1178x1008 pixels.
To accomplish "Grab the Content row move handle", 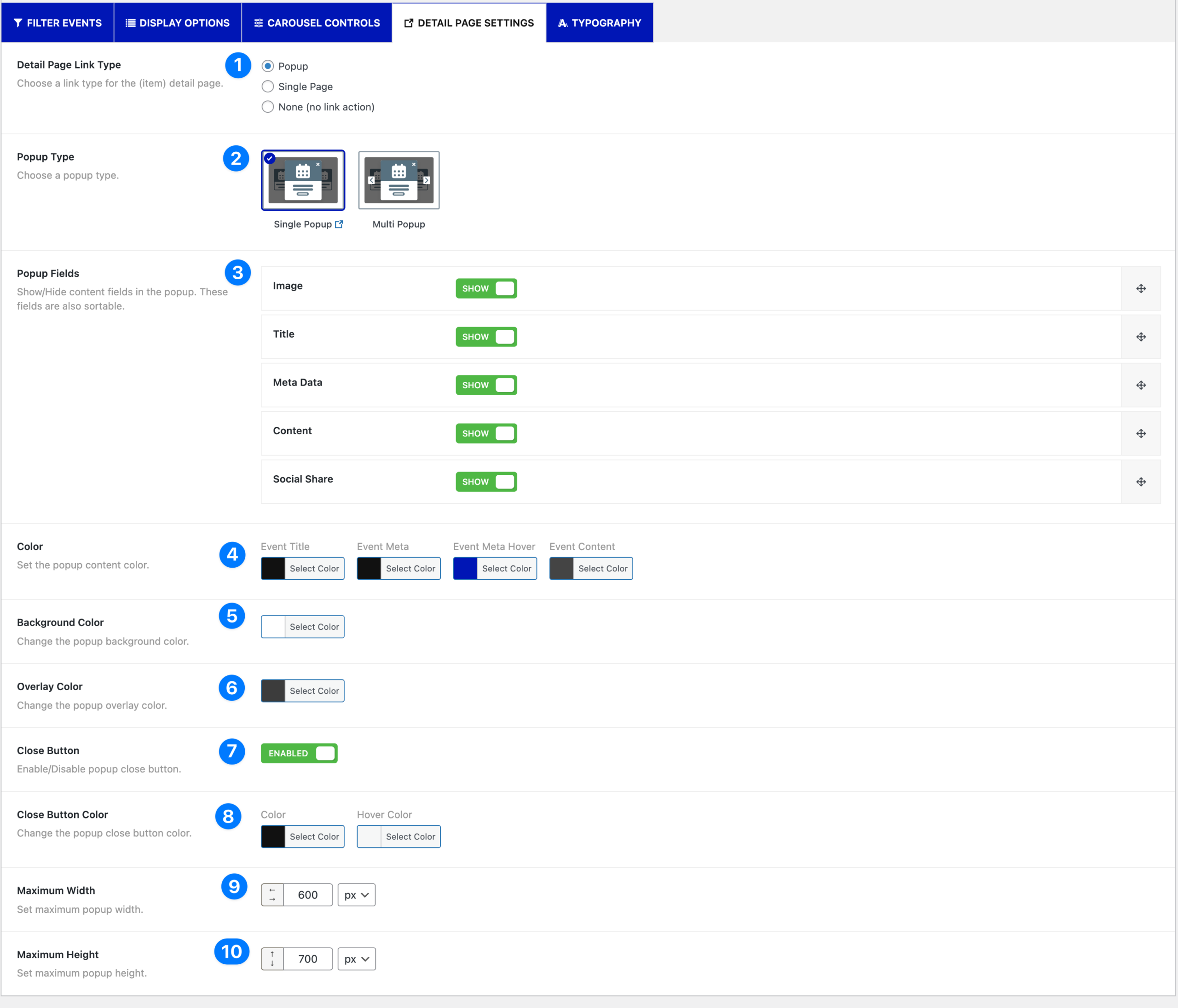I will (x=1141, y=433).
